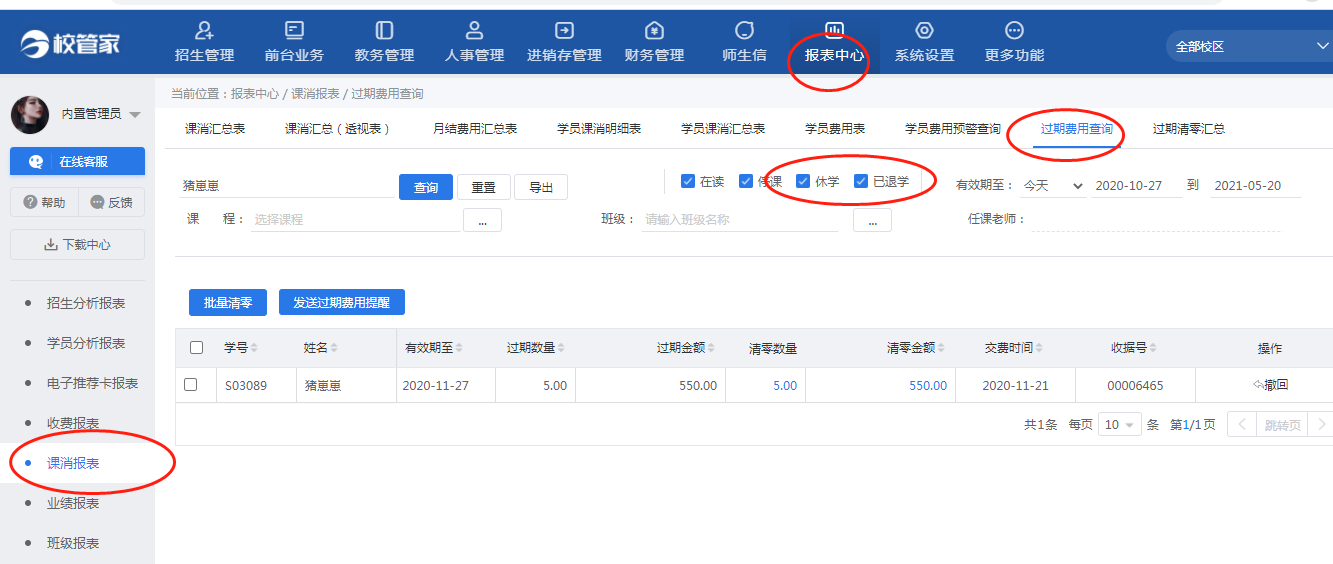Sort by 清零金额 column arrows

(941, 348)
